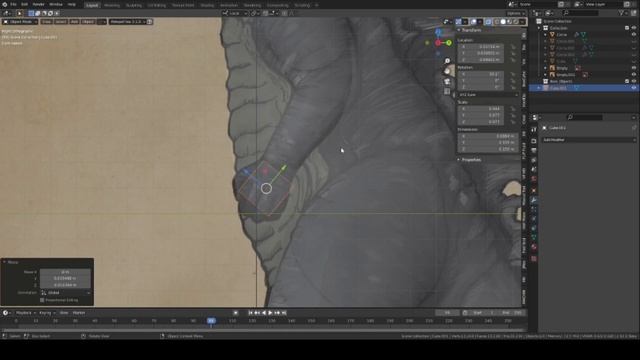
Task: Open the Object Mode dropdown
Action: tap(20, 22)
